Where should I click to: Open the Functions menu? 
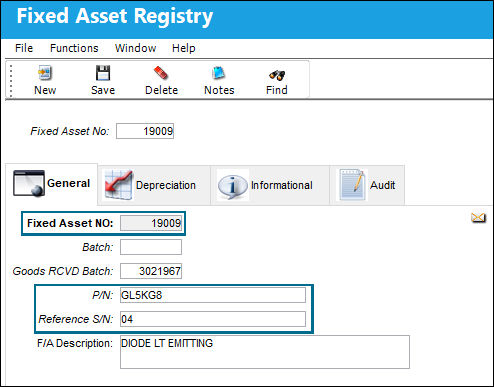74,48
